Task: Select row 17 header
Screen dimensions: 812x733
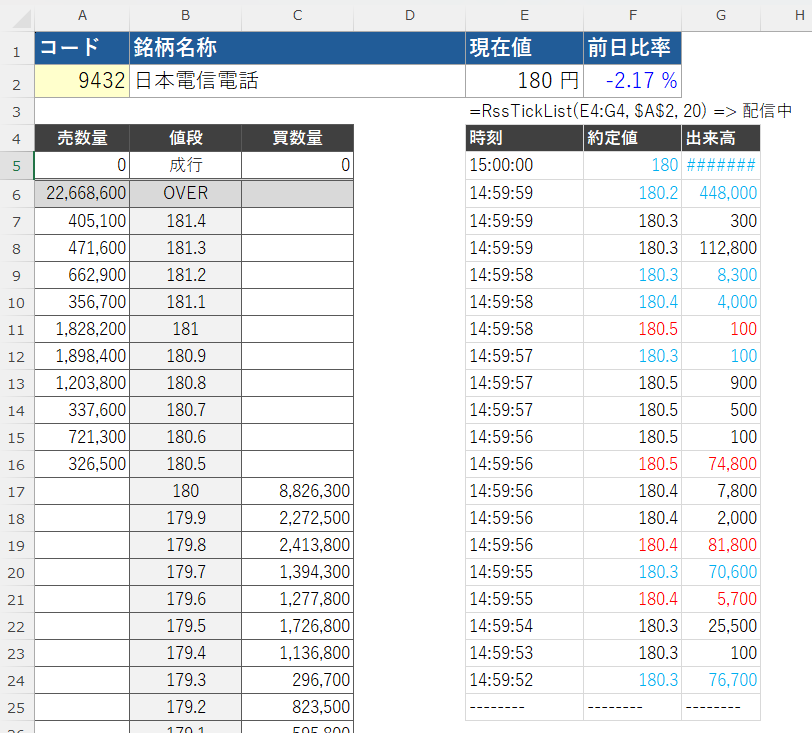Action: [x=17, y=491]
